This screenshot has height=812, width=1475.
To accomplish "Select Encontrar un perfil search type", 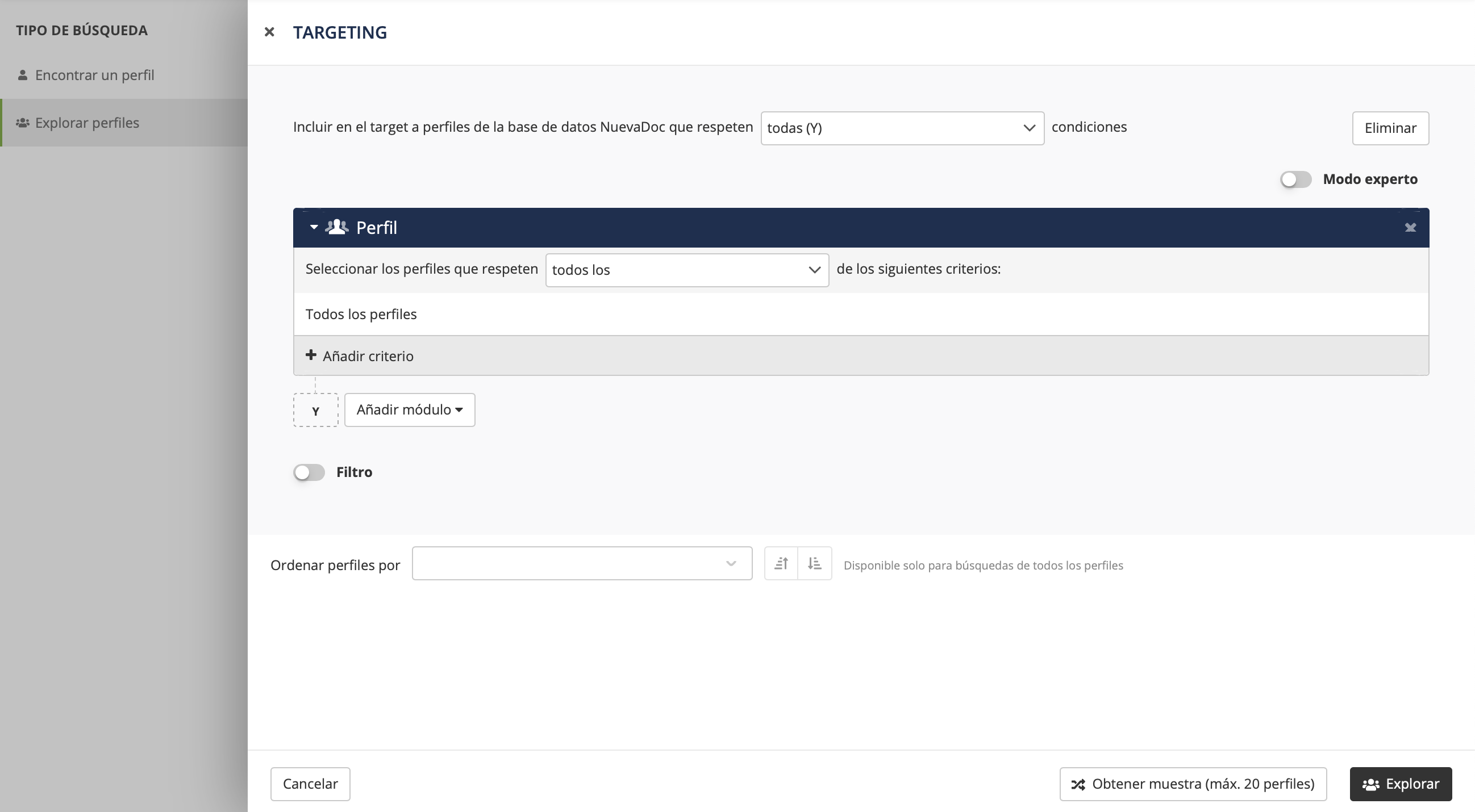I will click(94, 75).
